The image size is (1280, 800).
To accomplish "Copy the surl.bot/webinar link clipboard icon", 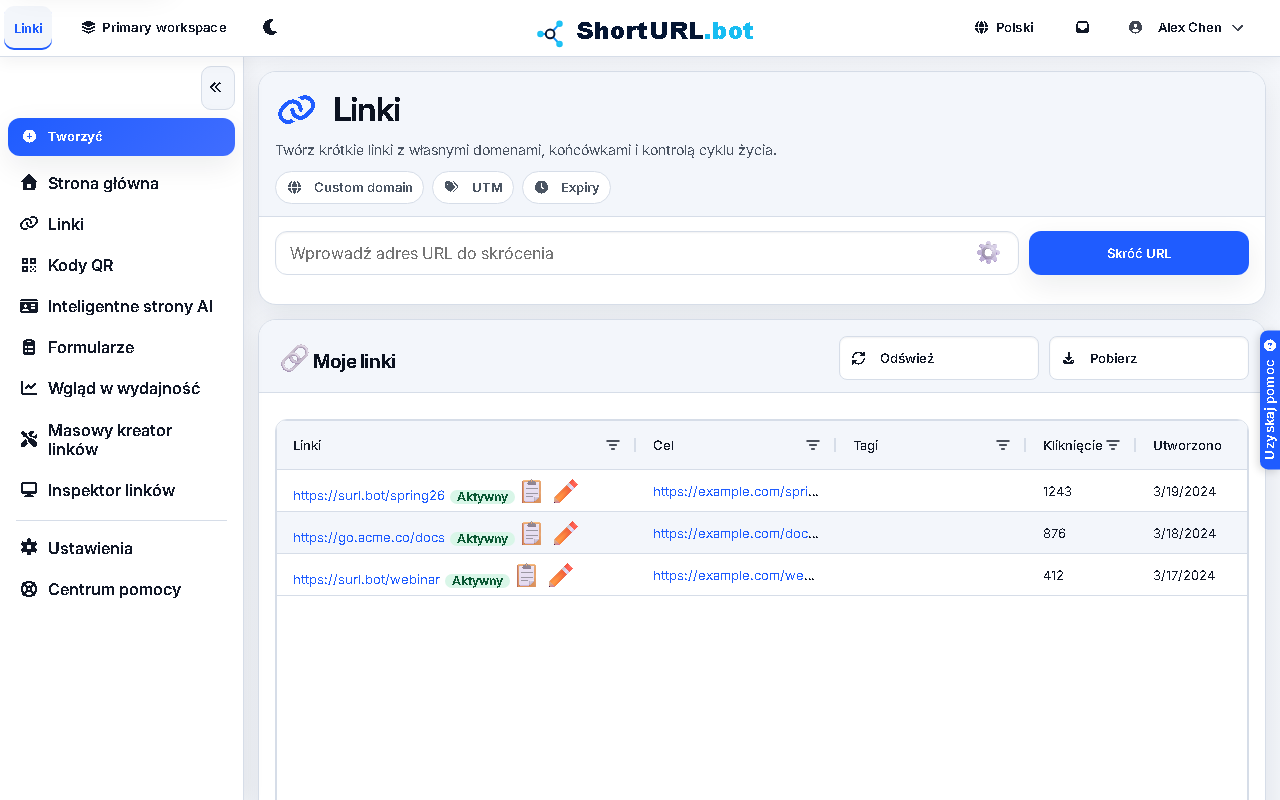I will click(527, 575).
